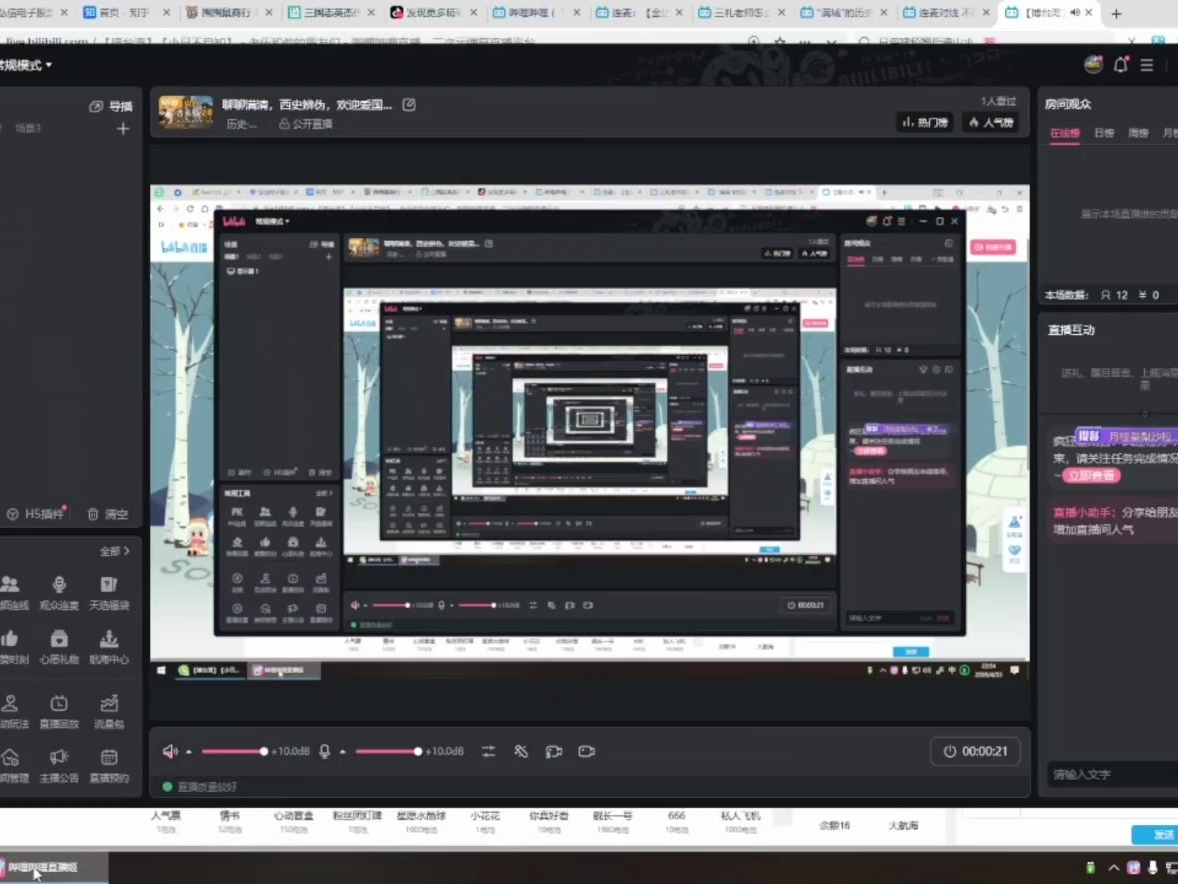This screenshot has height=884, width=1178.
Task: Switch to the 在线榜 audience tab
Action: pos(1065,133)
